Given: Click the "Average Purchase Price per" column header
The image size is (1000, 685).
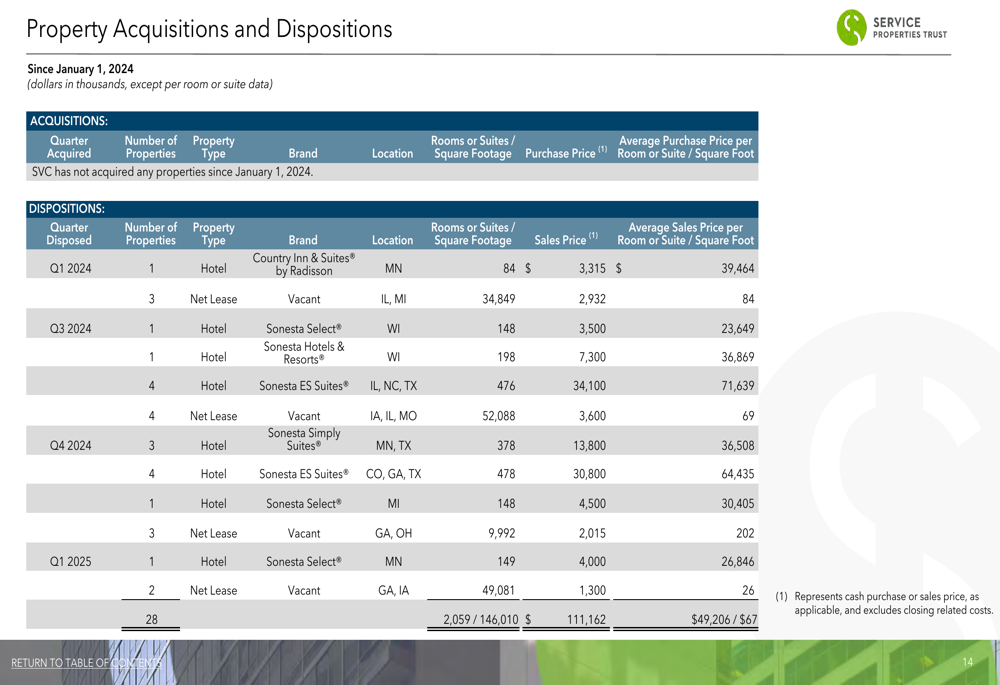Looking at the screenshot, I should click(x=686, y=147).
